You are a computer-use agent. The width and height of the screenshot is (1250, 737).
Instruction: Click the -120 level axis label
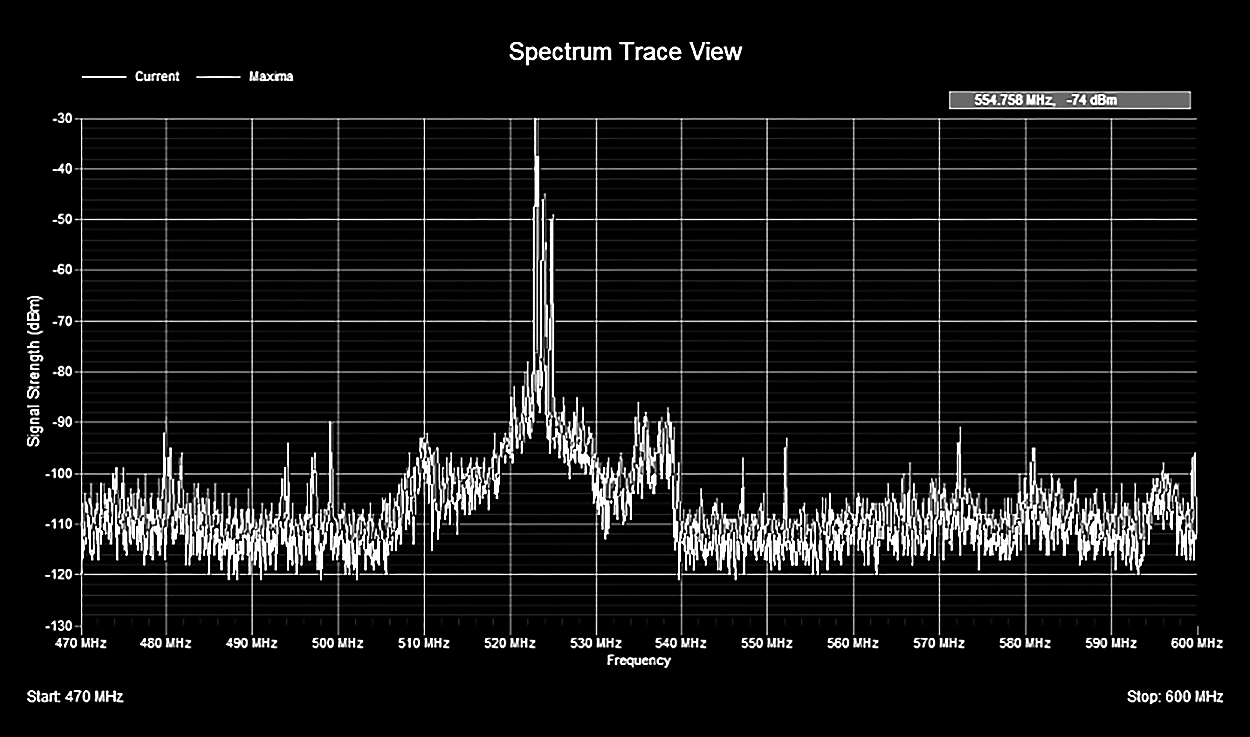(x=59, y=575)
